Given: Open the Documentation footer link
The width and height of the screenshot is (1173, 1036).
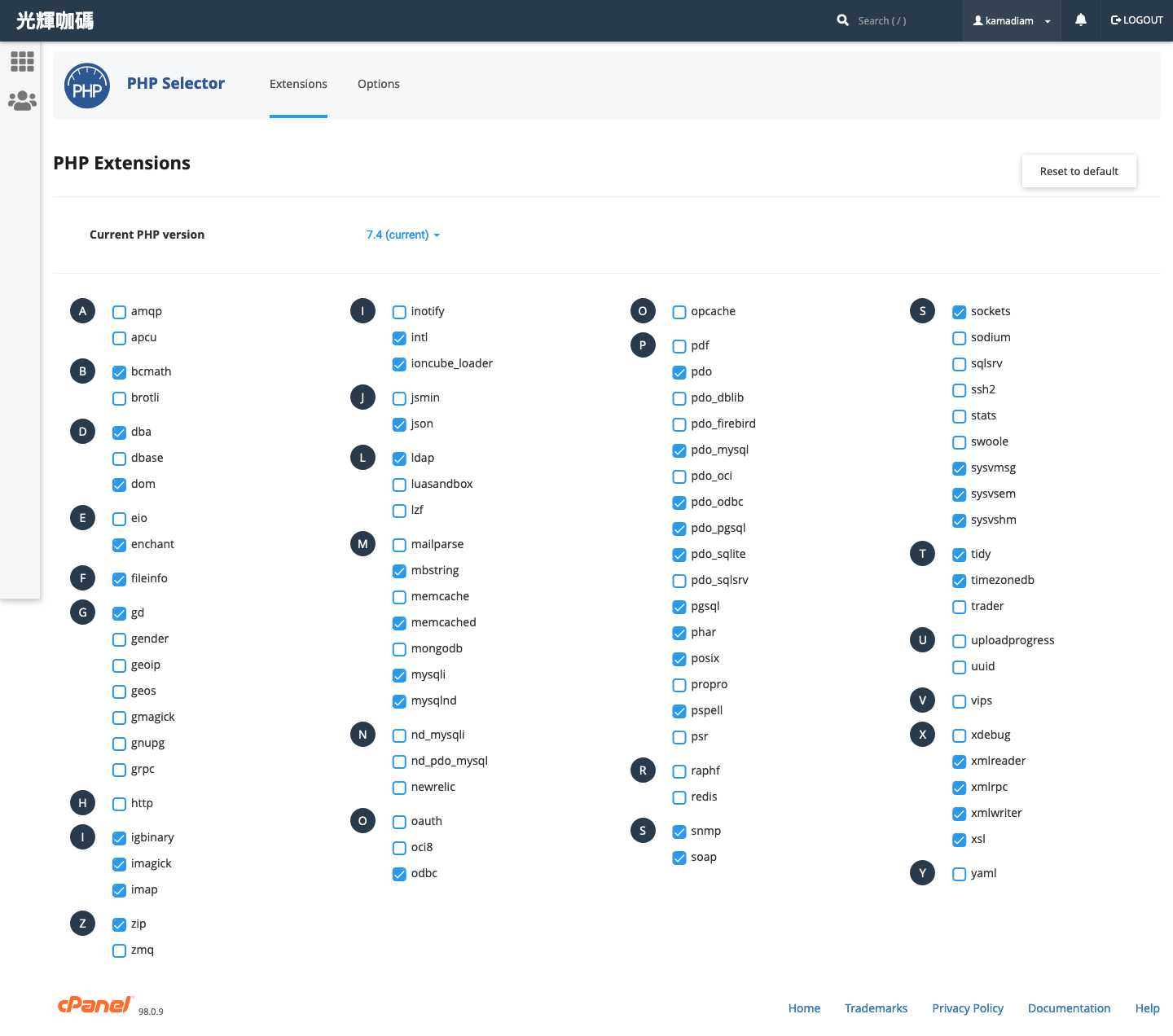Looking at the screenshot, I should (x=1069, y=1008).
